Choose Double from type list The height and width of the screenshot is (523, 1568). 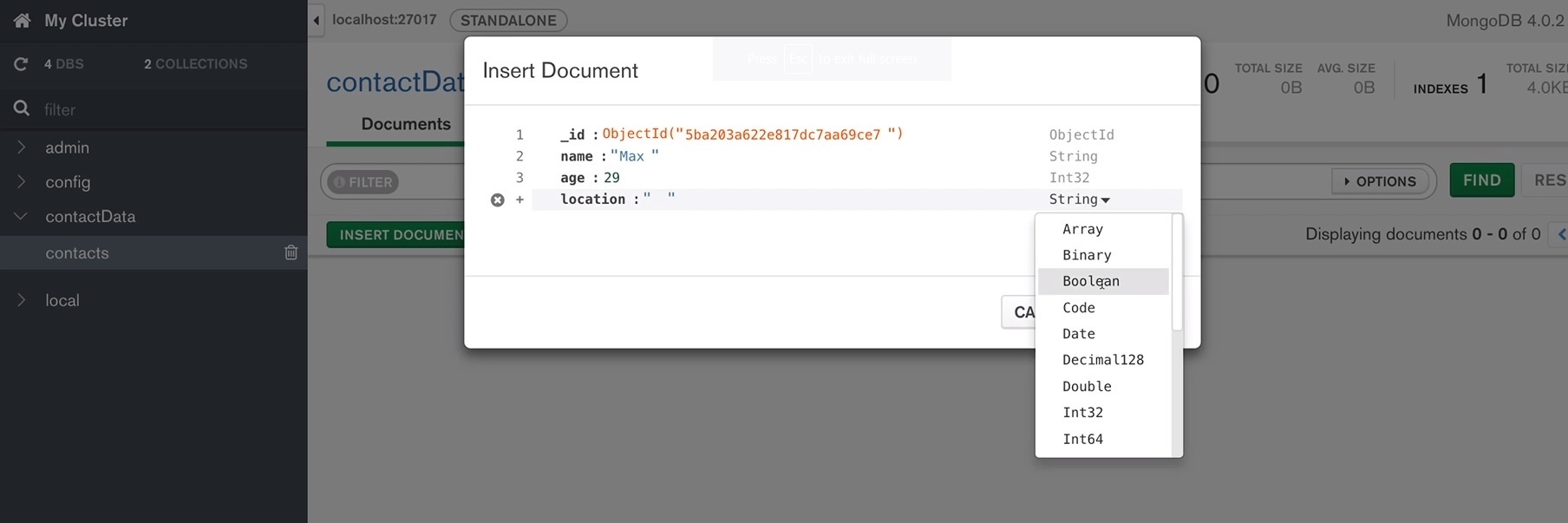pos(1103,387)
